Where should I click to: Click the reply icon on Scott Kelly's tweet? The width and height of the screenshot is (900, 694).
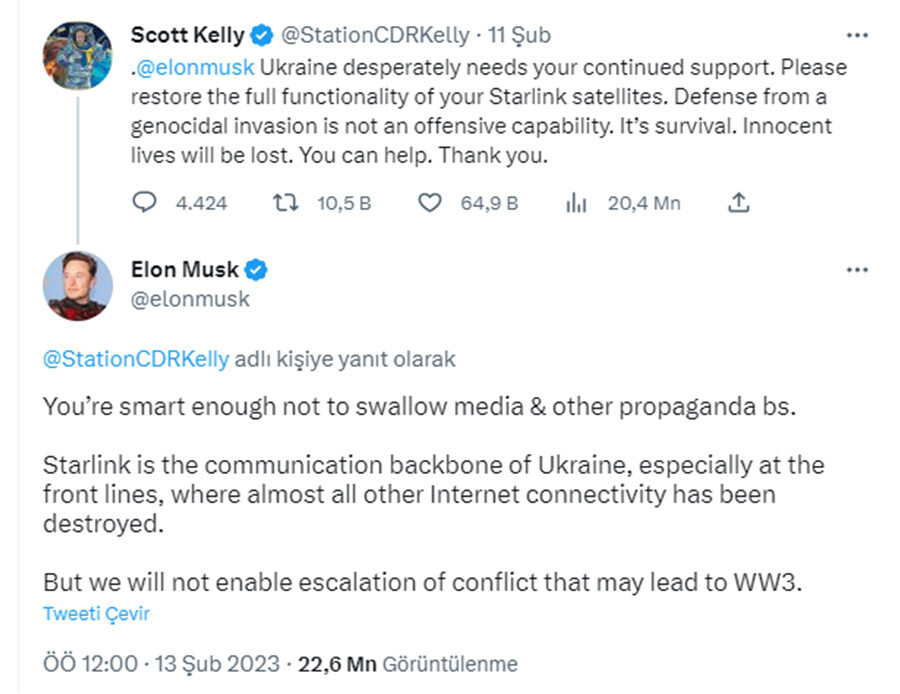[x=145, y=203]
